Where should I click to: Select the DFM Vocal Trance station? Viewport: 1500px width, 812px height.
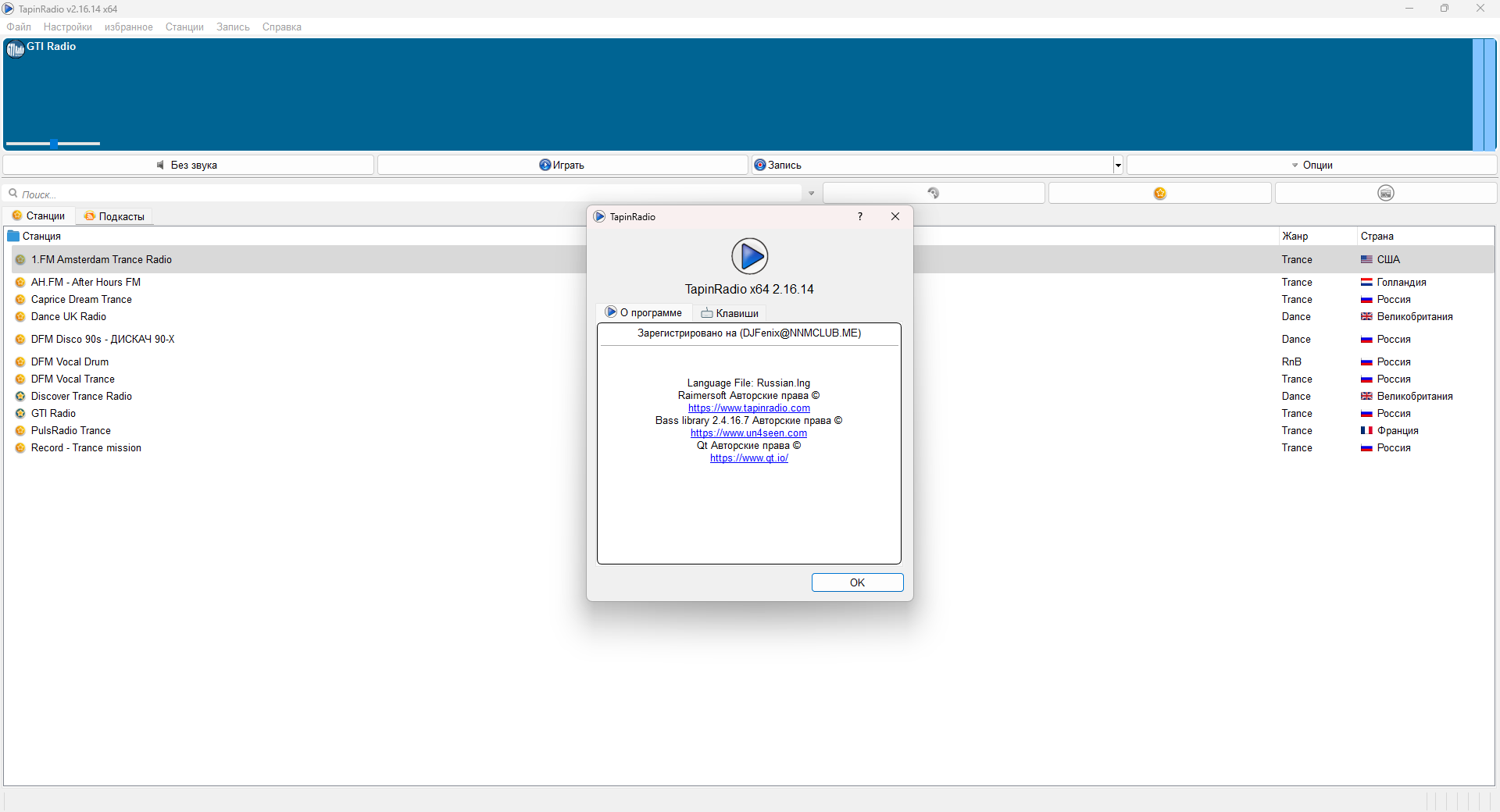(73, 379)
